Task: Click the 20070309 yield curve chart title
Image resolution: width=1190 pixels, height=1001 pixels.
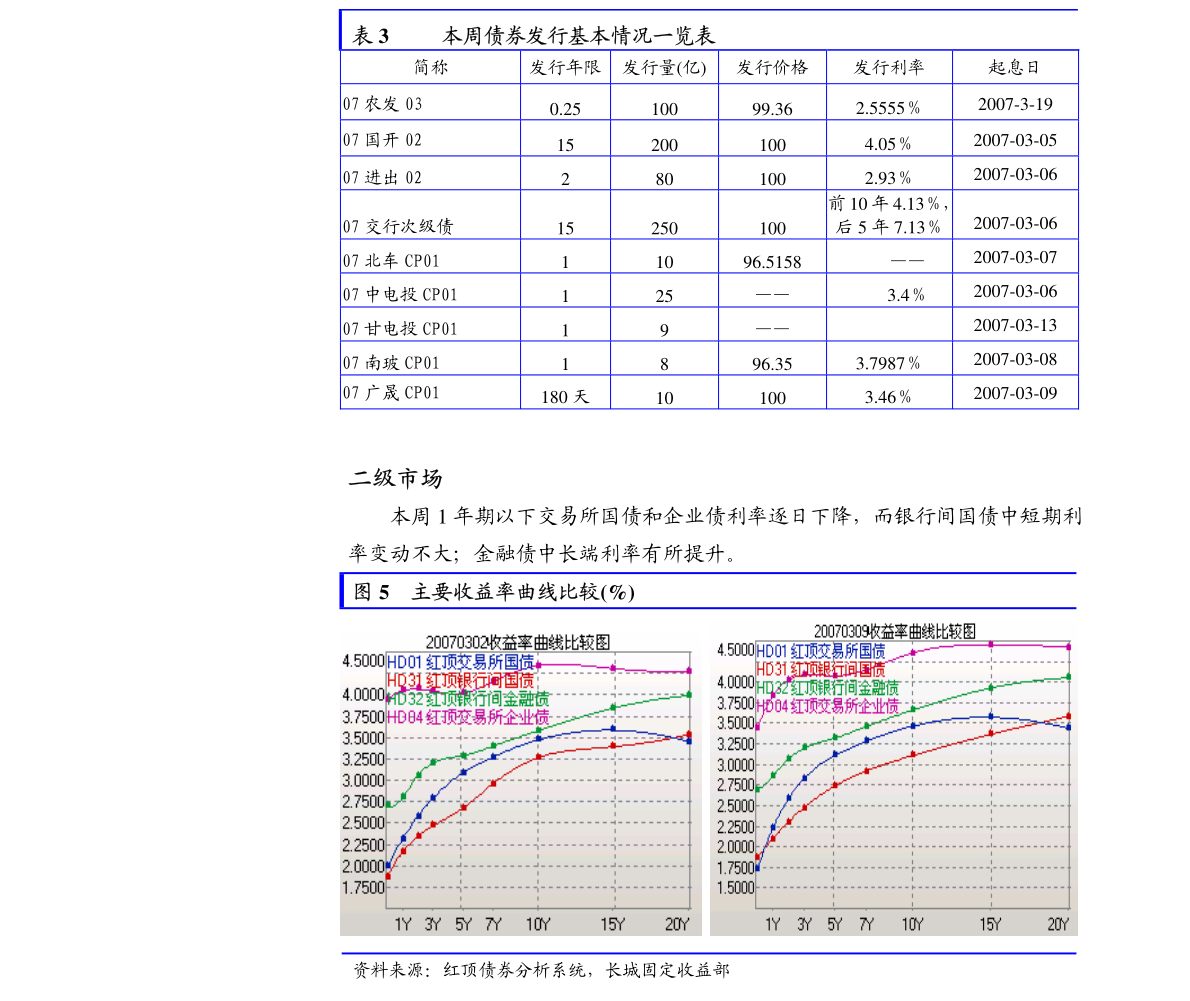Action: point(895,631)
